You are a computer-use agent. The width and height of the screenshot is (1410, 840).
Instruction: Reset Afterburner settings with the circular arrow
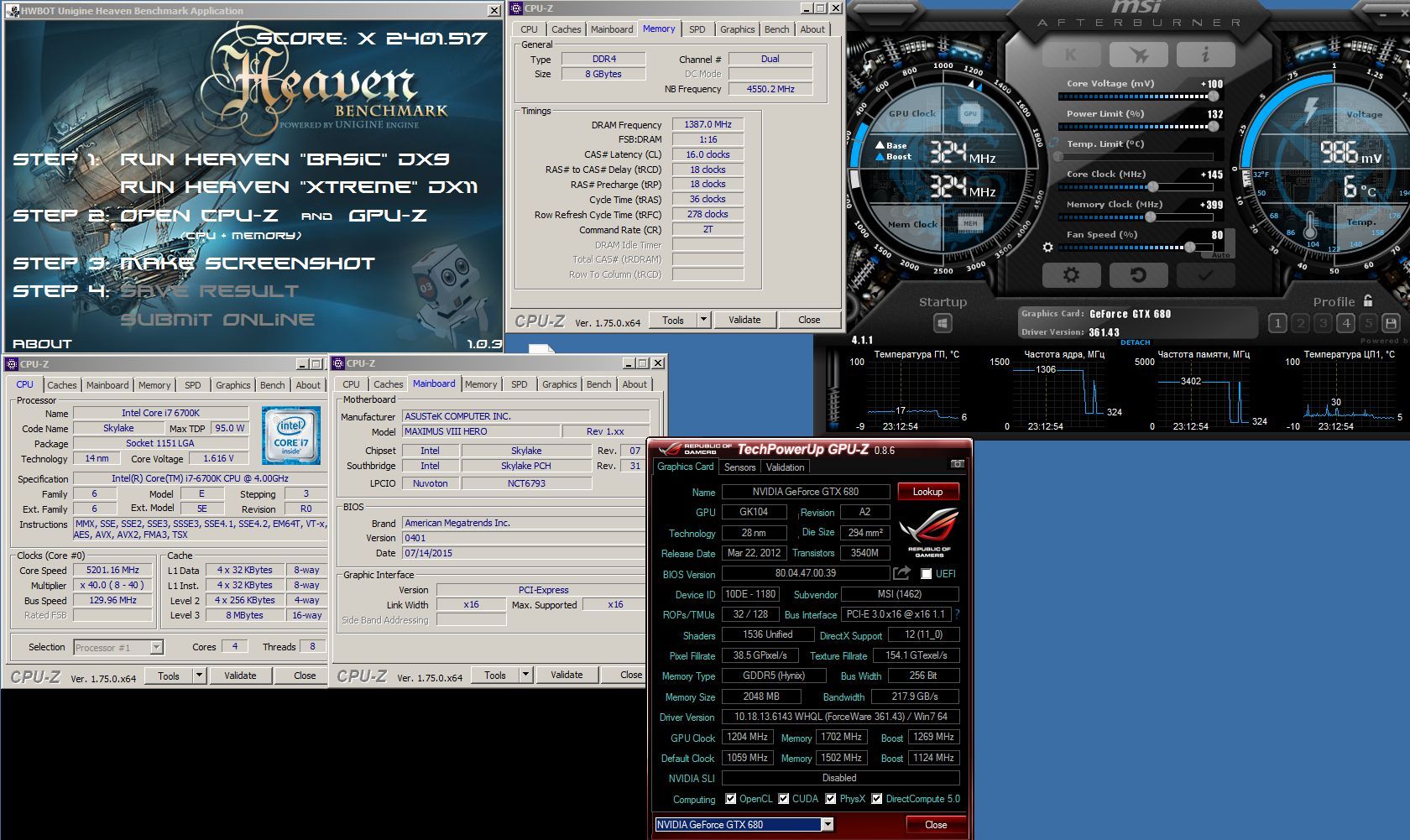1138,274
